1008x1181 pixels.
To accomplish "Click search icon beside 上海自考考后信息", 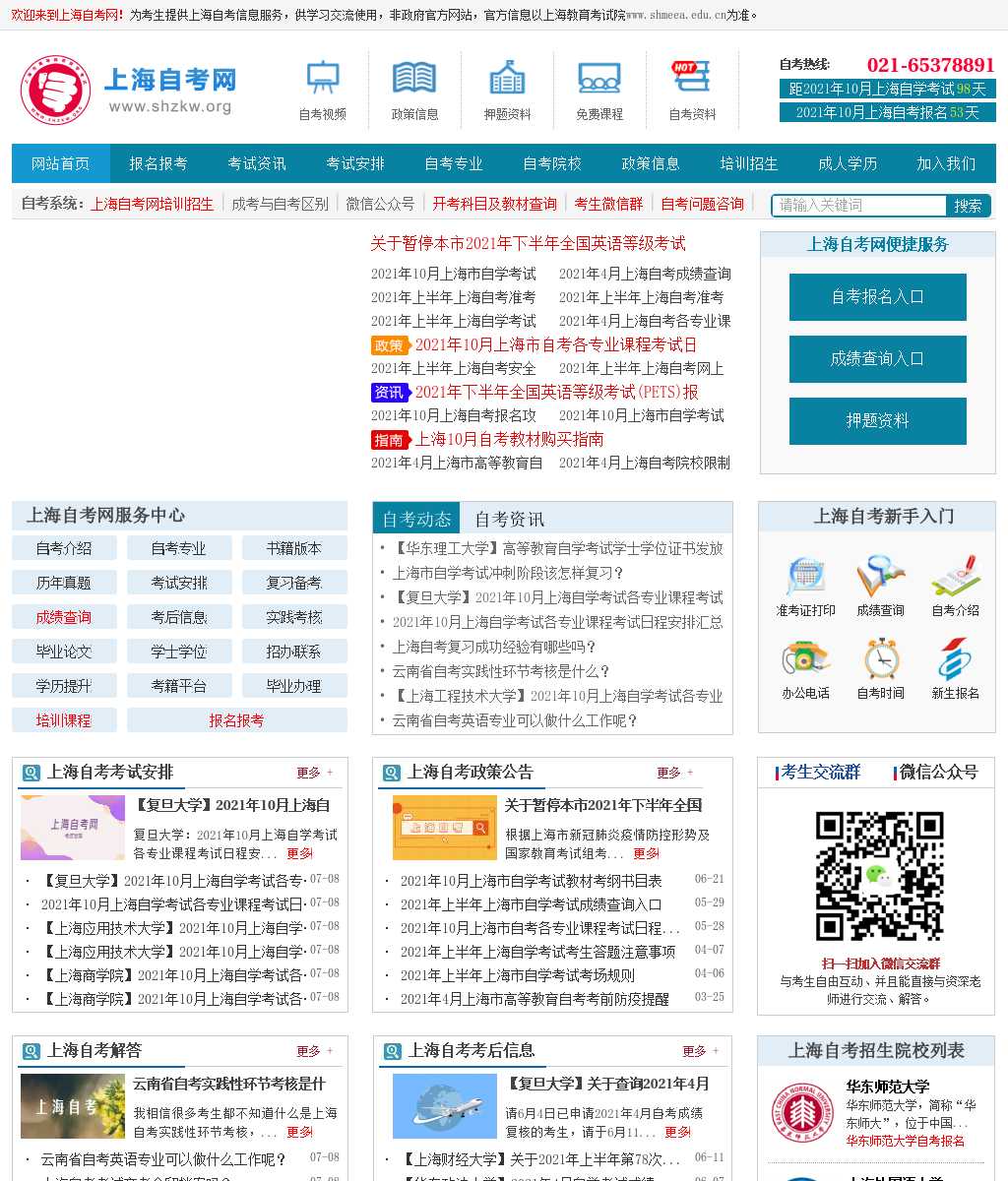I will (392, 1052).
